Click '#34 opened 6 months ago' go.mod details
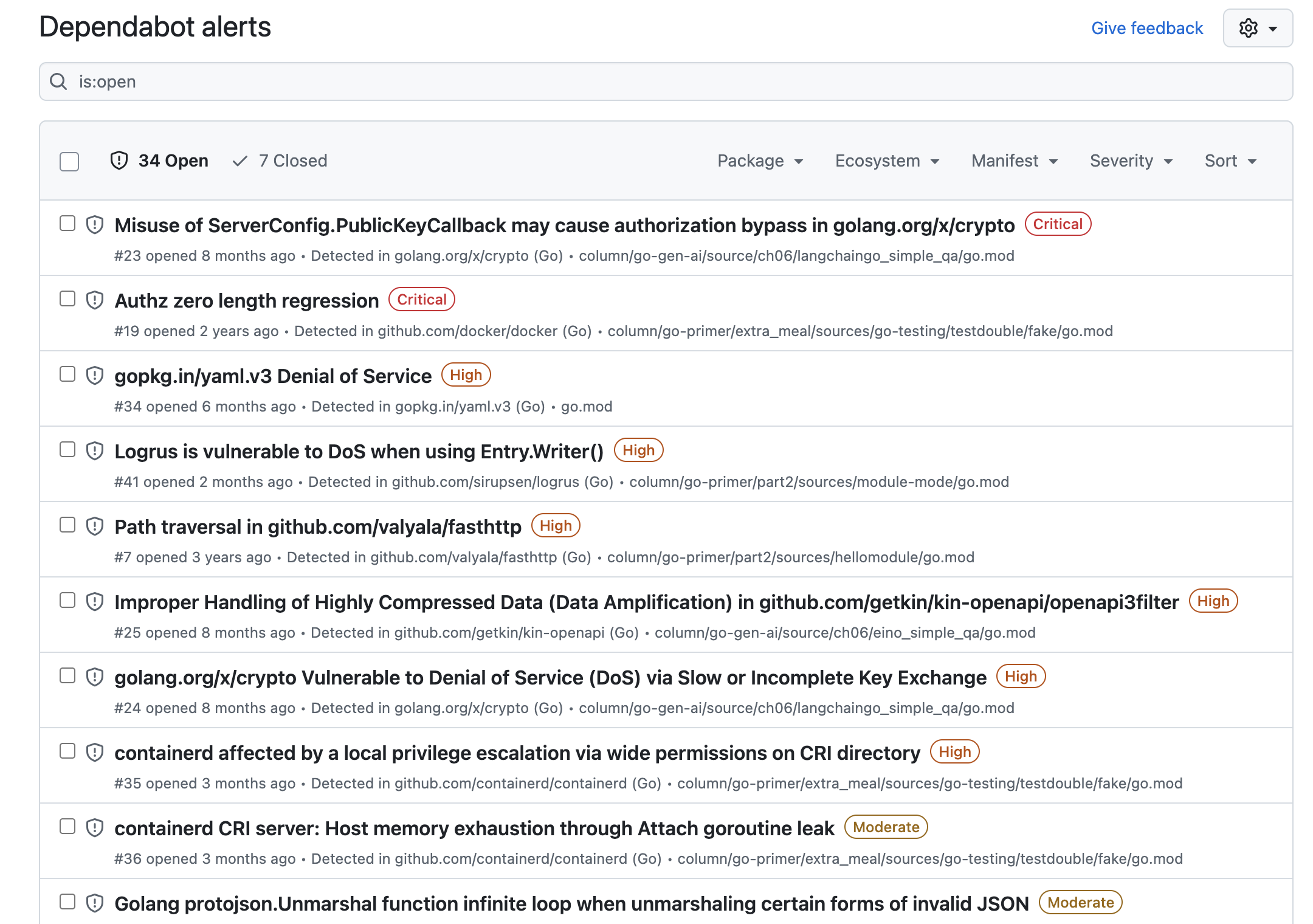The height and width of the screenshot is (924, 1313). (364, 406)
